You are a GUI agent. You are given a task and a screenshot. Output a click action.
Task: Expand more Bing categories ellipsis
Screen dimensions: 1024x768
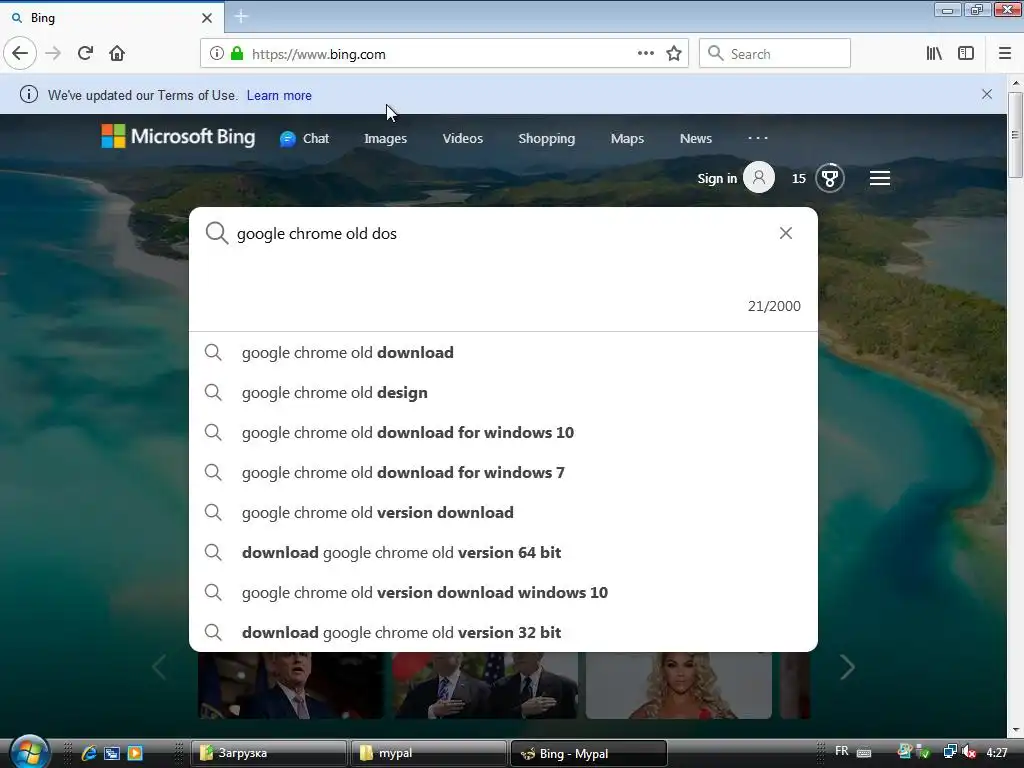[758, 138]
